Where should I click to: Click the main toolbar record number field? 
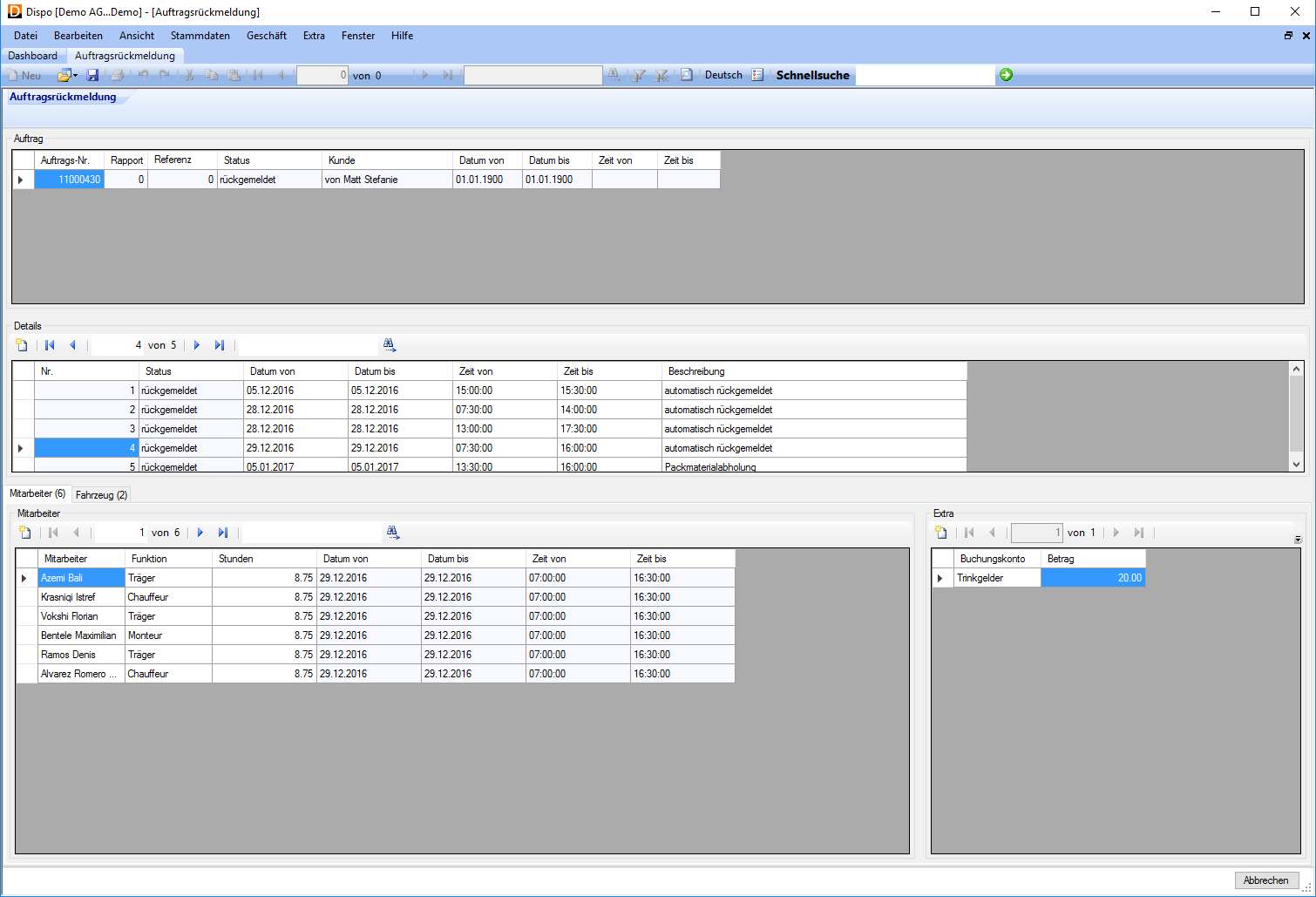(x=322, y=76)
